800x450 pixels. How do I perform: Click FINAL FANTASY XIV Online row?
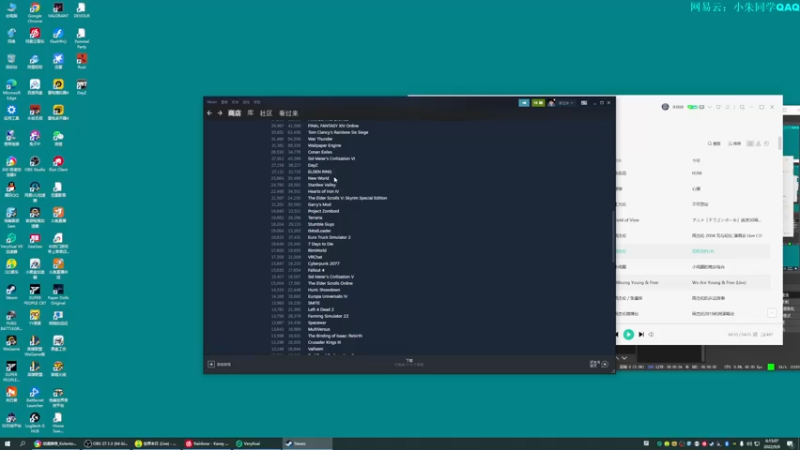pos(333,126)
